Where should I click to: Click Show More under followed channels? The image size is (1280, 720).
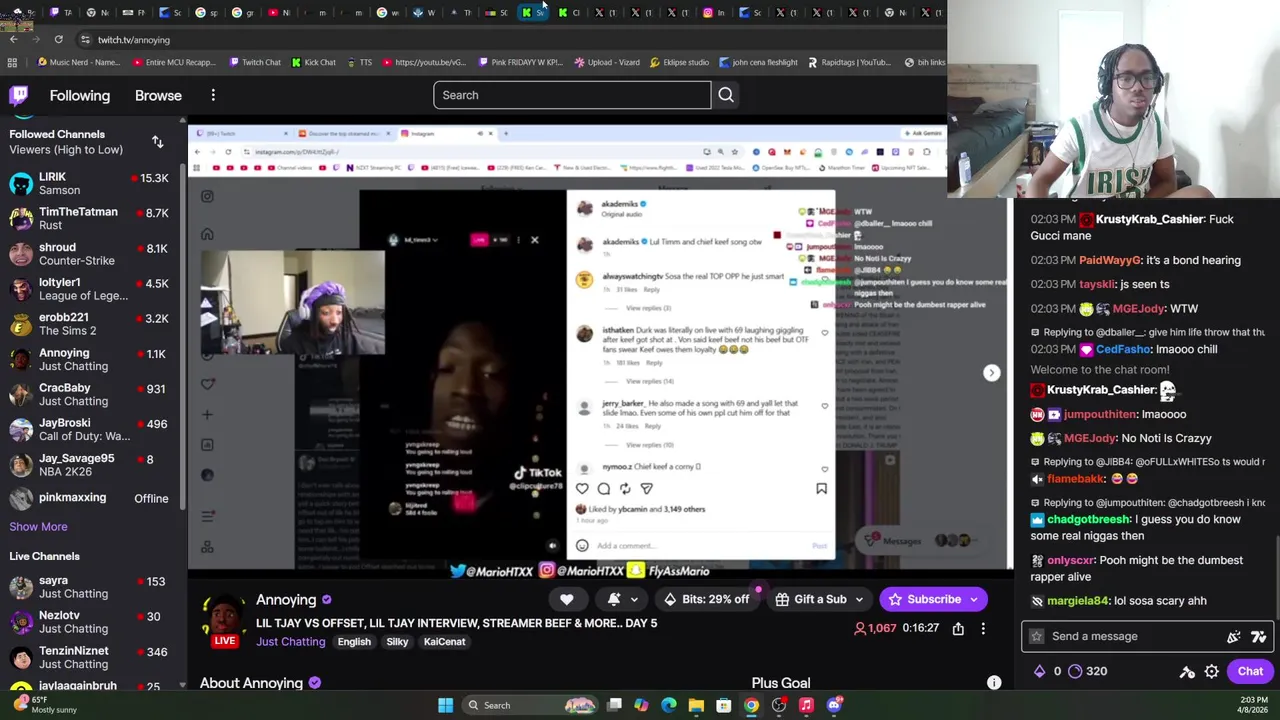38,526
